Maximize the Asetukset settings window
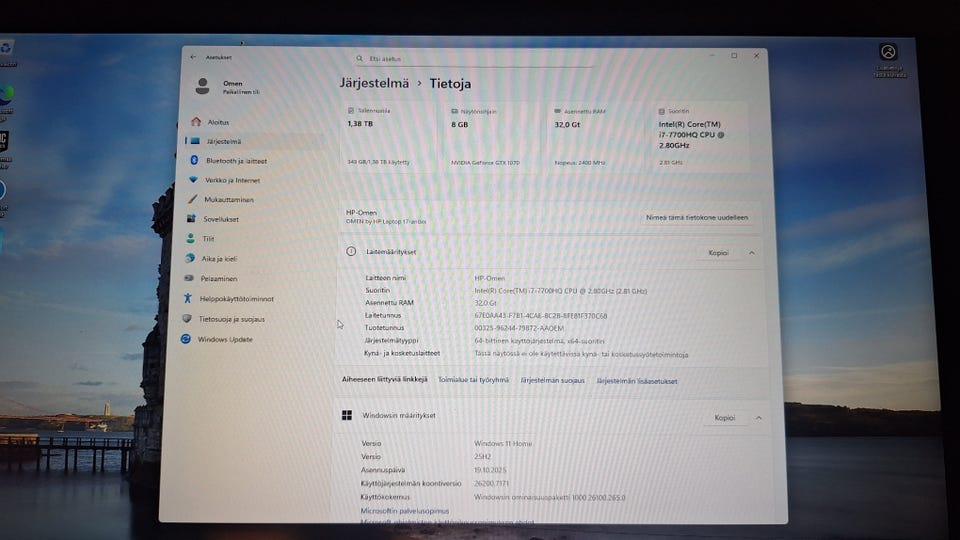Viewport: 960px width, 540px height. 734,56
